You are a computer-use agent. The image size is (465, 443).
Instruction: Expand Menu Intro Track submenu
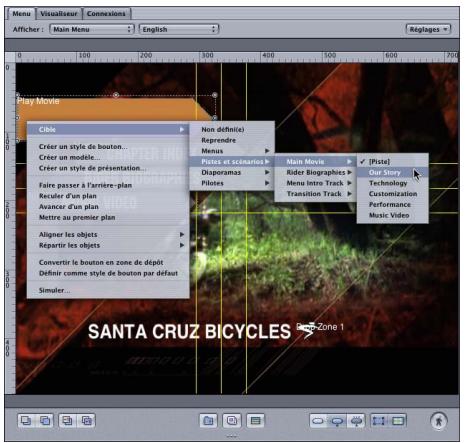pos(315,183)
